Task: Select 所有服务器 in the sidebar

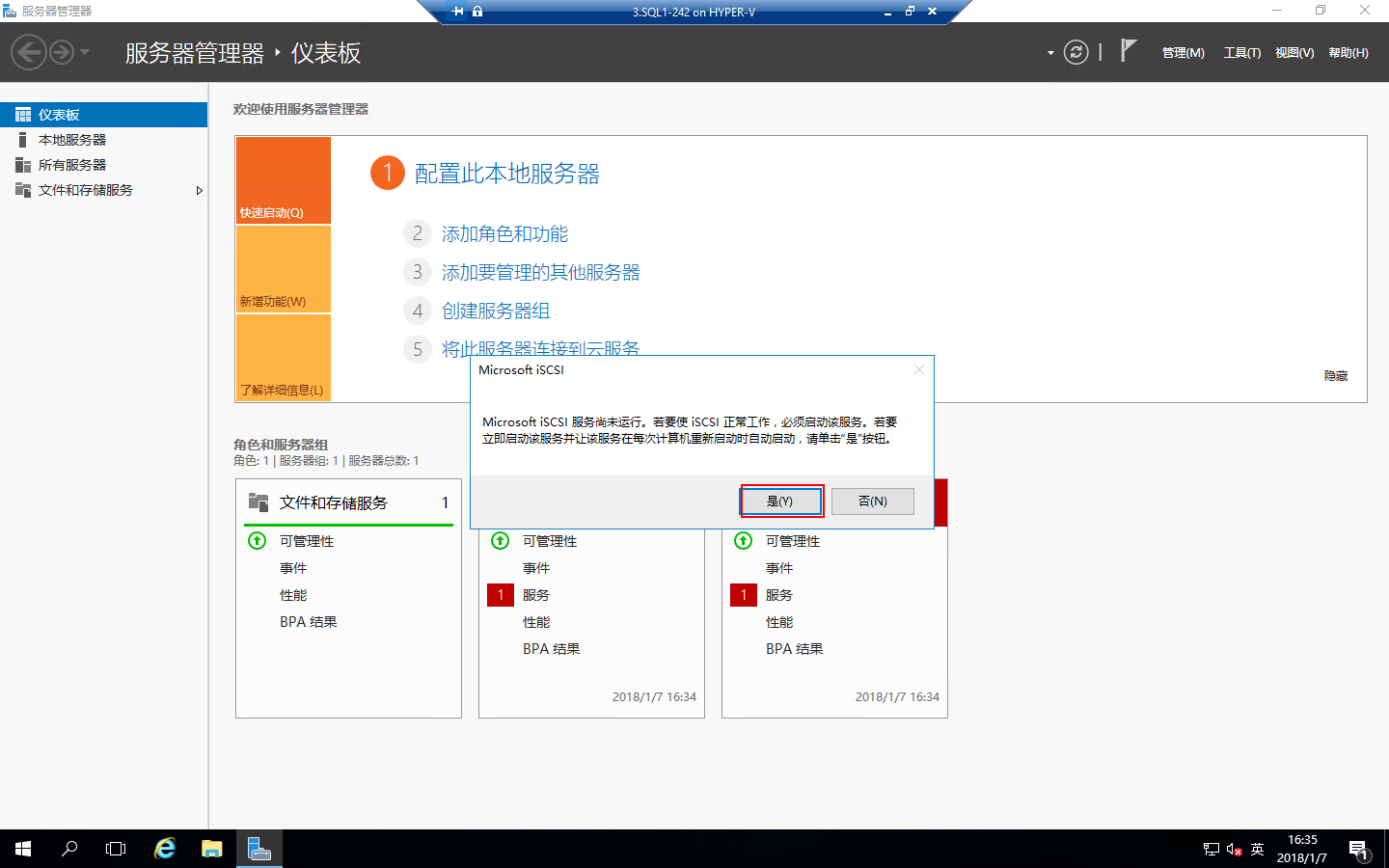Action: coord(103,165)
